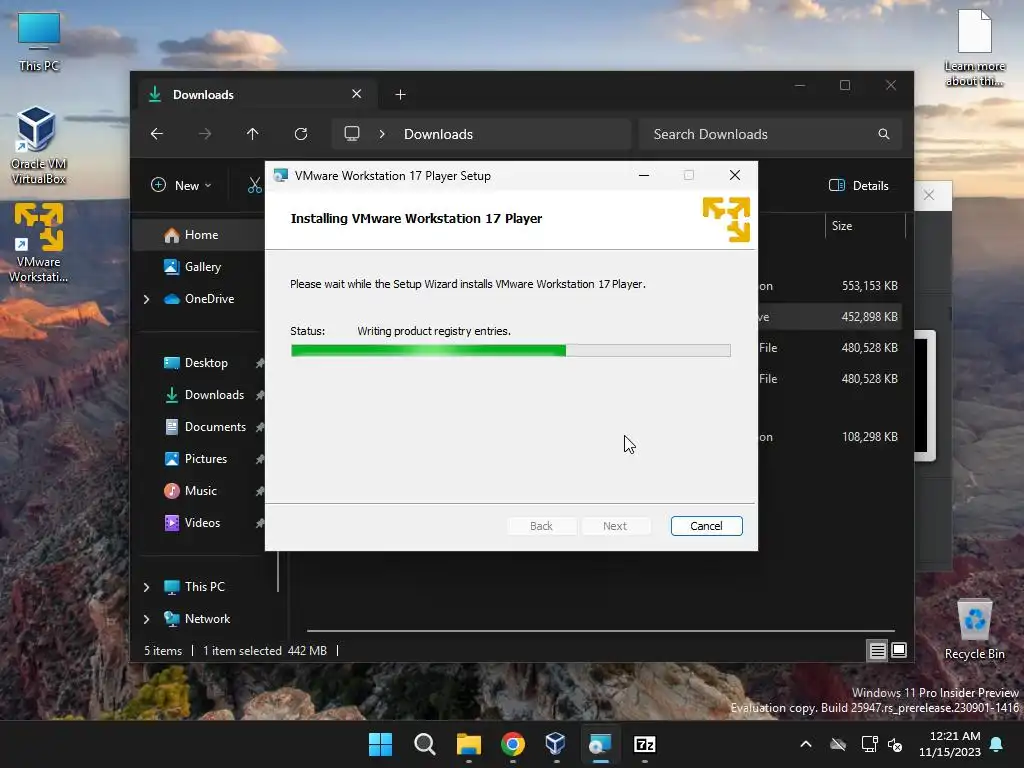Close the Downloads tab

click(357, 94)
